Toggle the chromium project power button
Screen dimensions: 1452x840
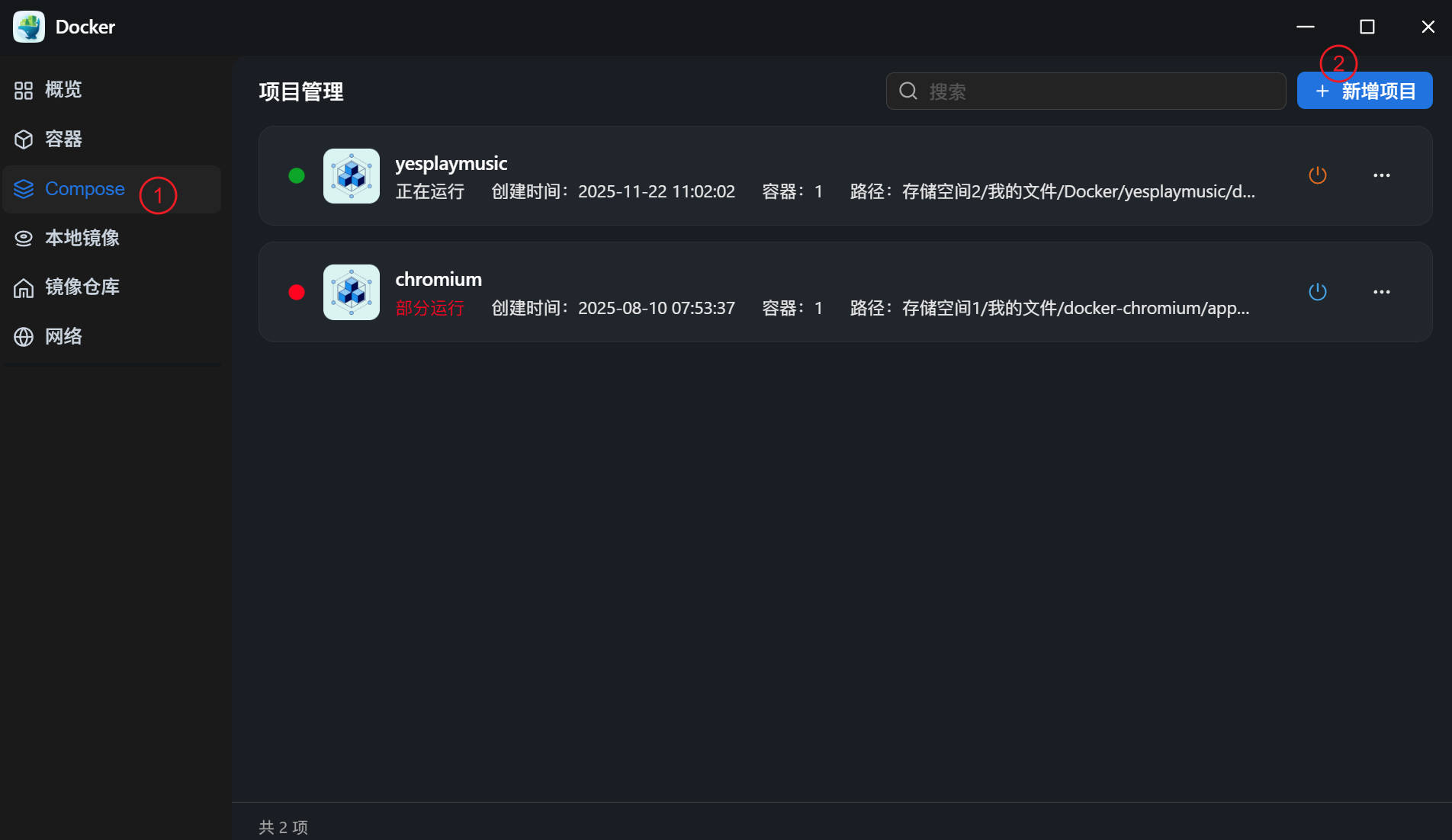[1317, 291]
